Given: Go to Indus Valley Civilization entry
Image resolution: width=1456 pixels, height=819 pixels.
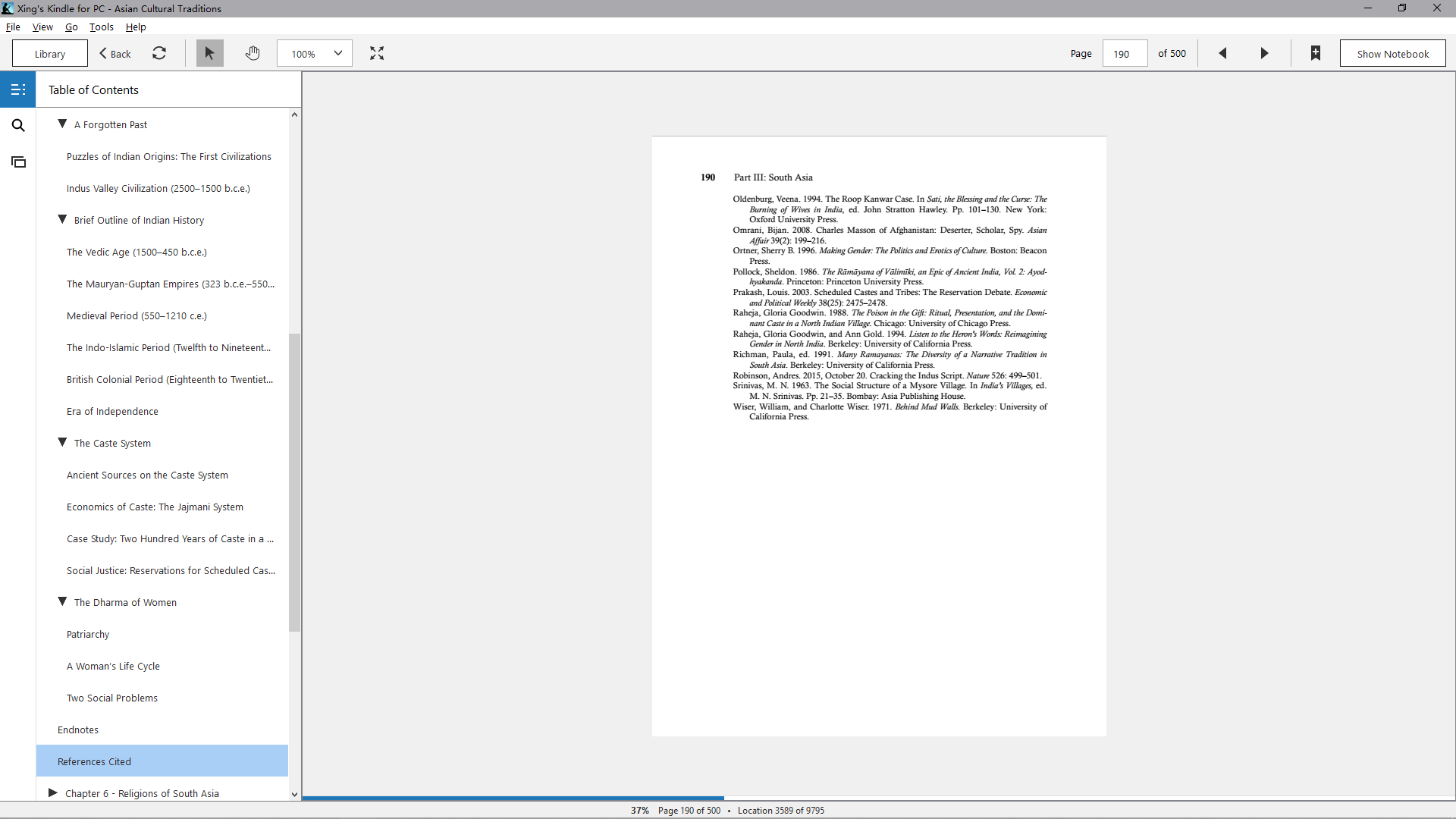Looking at the screenshot, I should point(158,188).
